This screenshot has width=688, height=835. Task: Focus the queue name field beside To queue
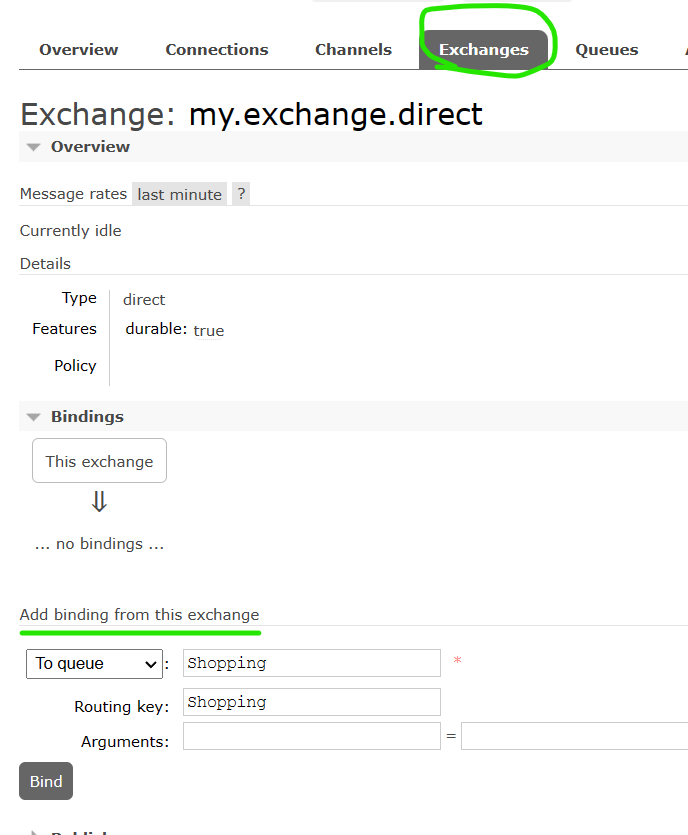[x=311, y=663]
